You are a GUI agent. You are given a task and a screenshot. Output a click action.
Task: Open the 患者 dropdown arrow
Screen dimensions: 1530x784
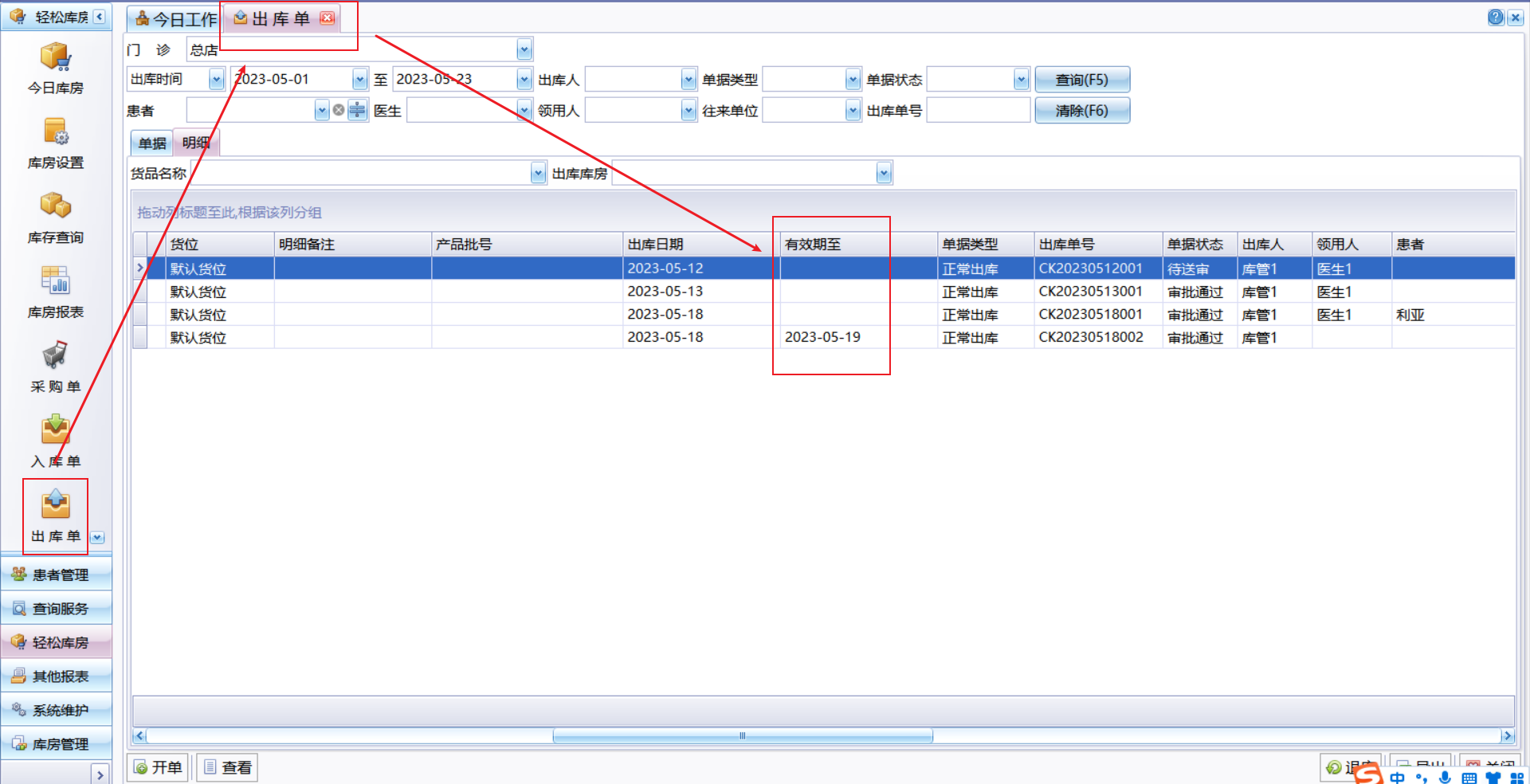tap(322, 110)
